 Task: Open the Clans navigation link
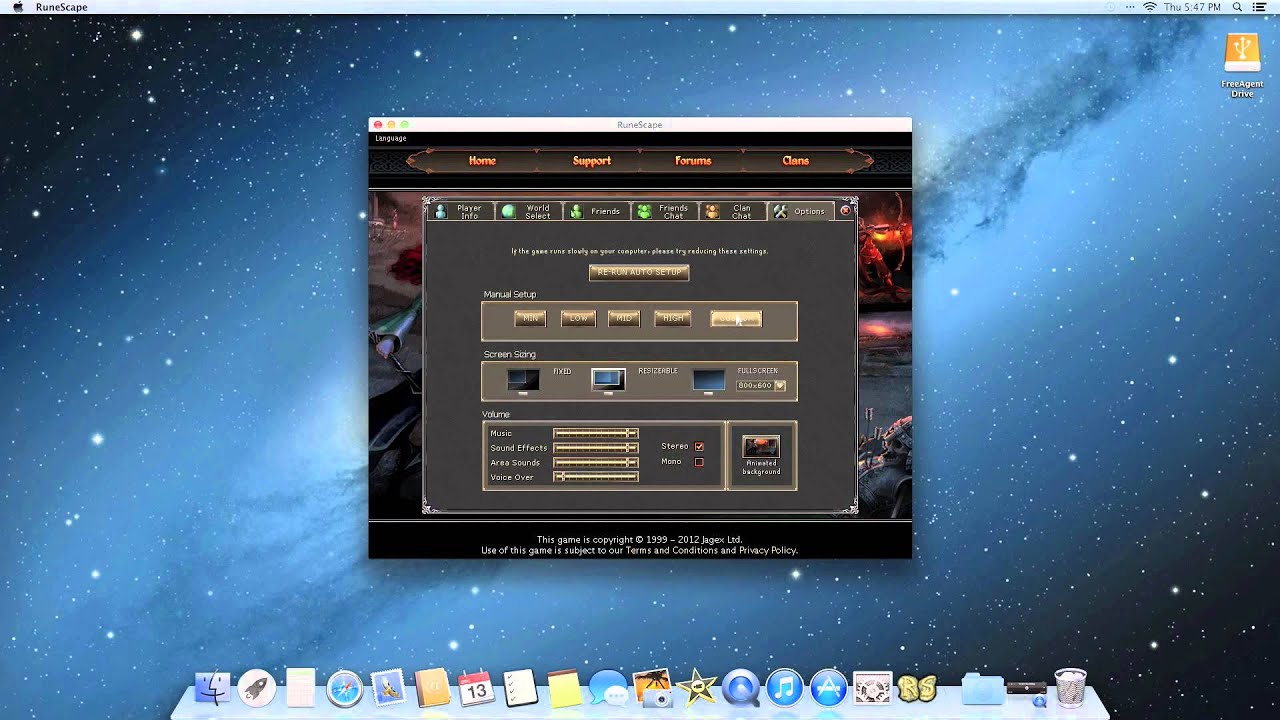point(796,160)
